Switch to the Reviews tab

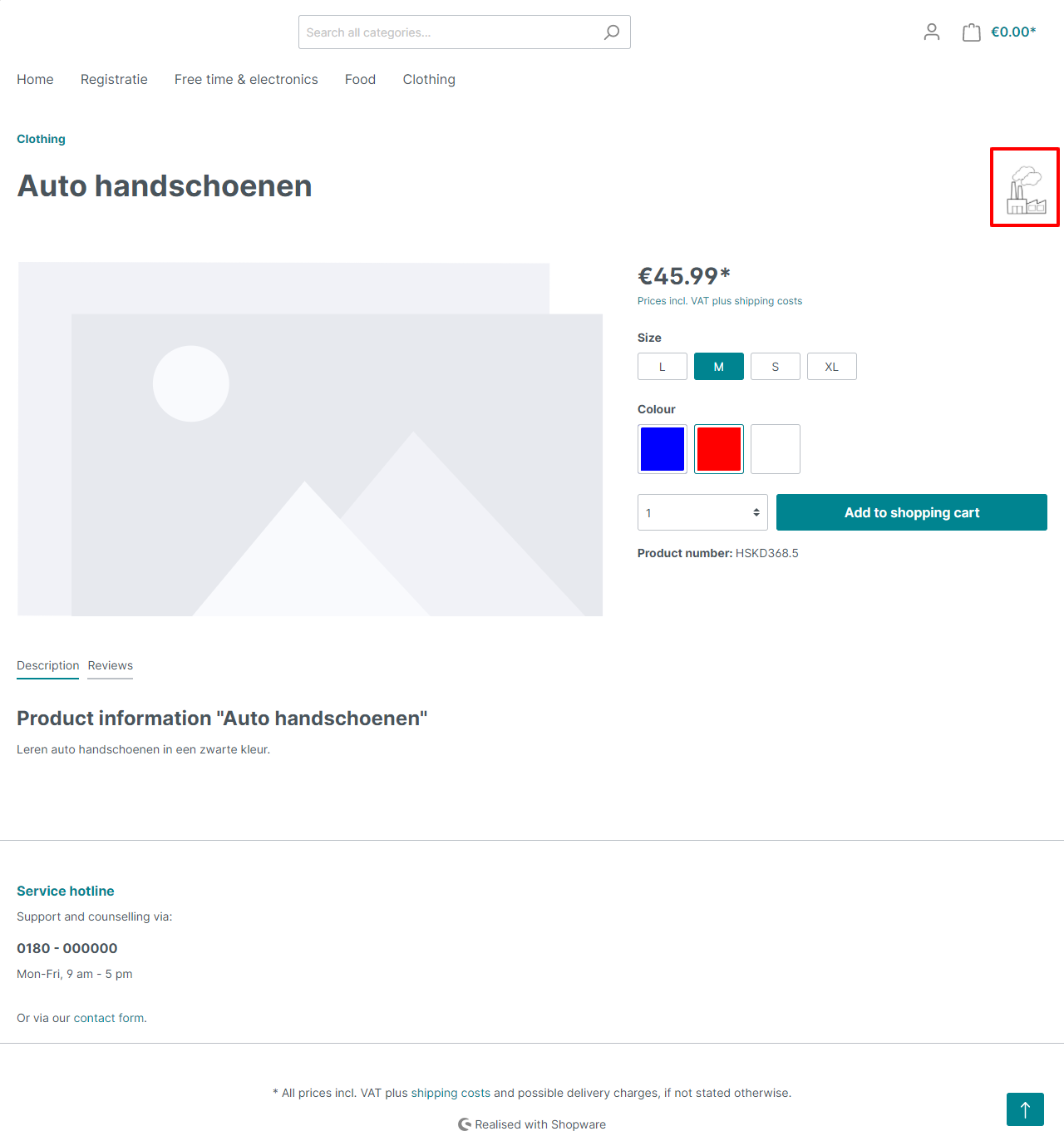tap(110, 665)
